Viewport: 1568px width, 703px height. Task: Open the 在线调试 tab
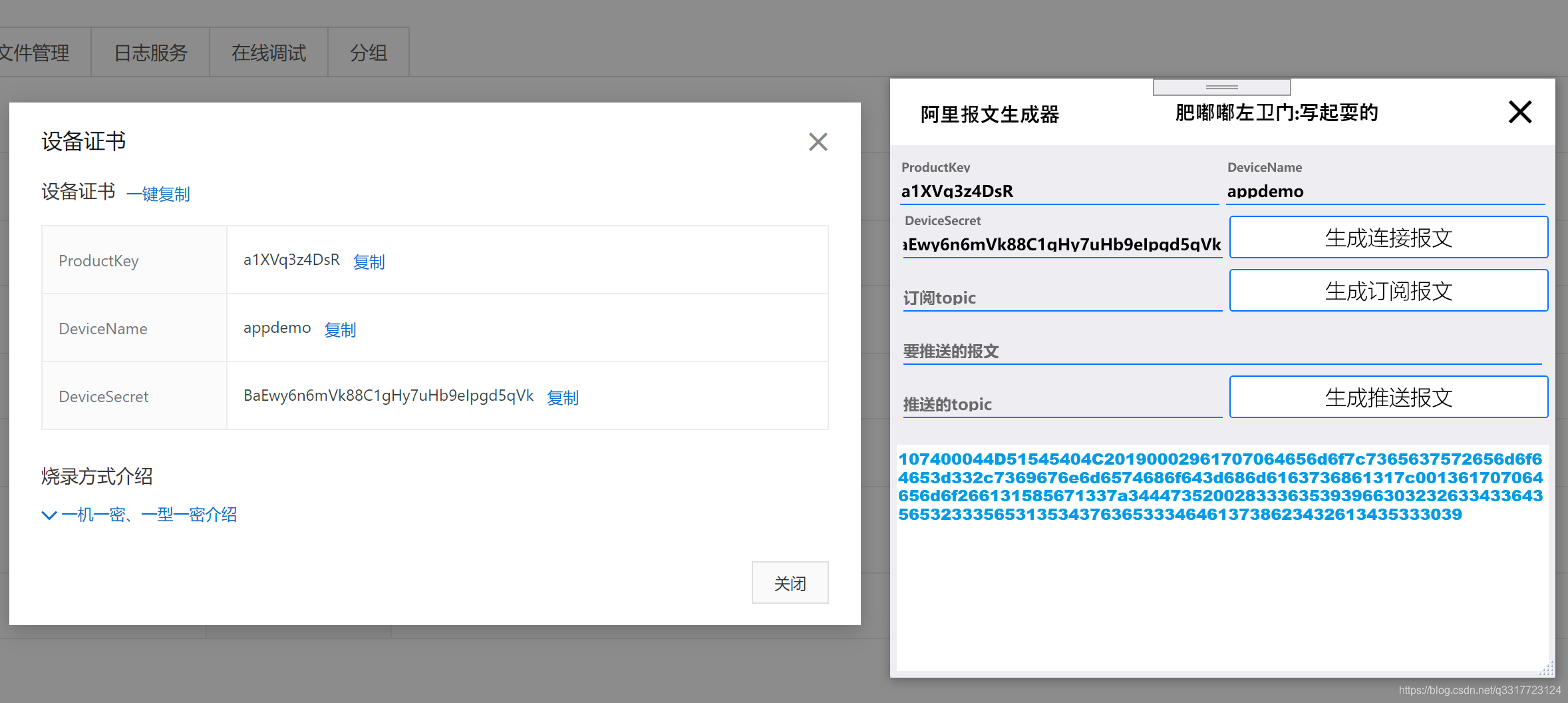tap(269, 53)
